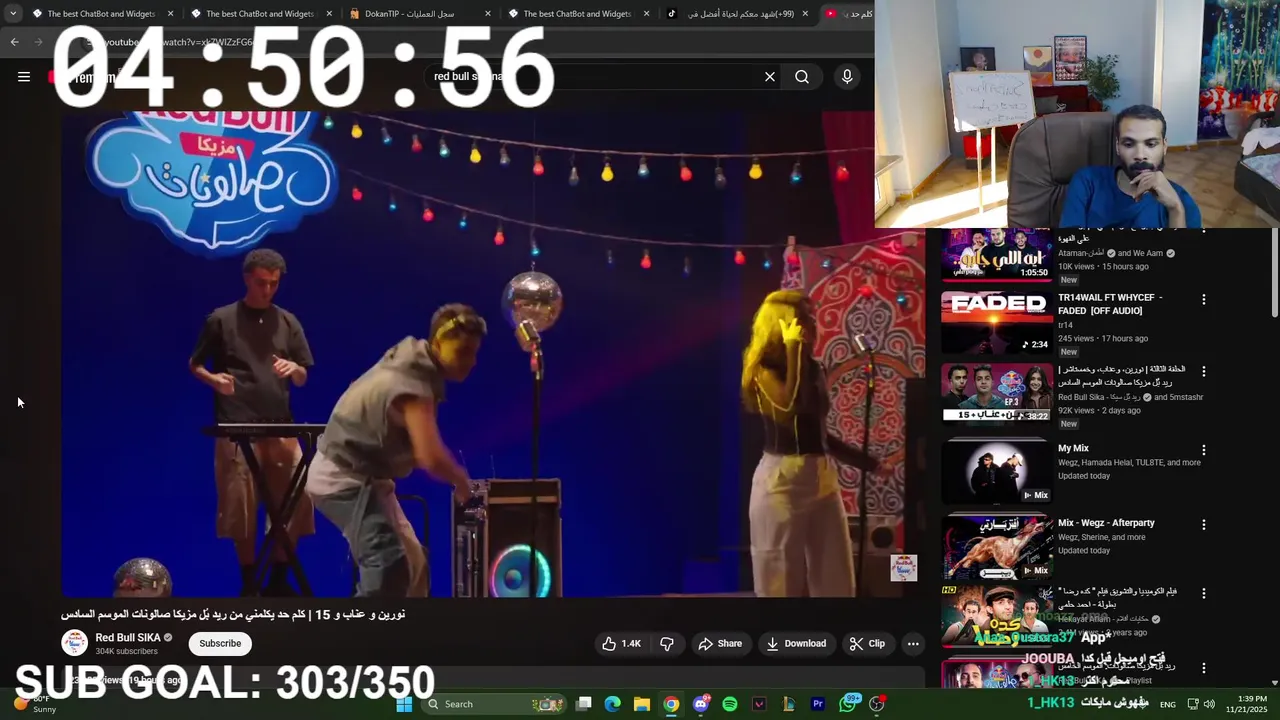Click the main video player area
The width and height of the screenshot is (1280, 720).
tap(493, 354)
